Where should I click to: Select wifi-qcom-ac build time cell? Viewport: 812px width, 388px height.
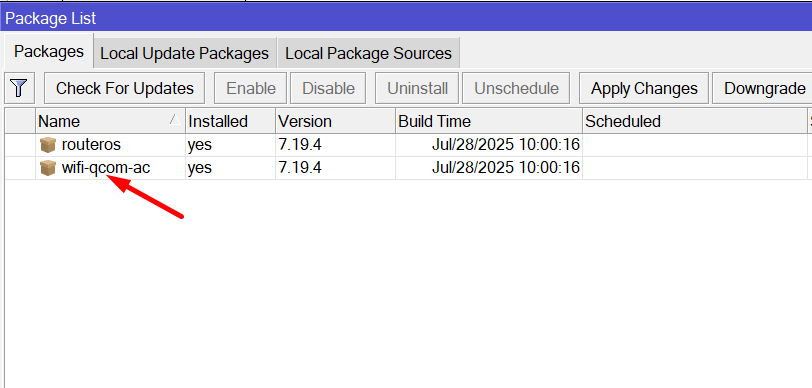[489, 168]
